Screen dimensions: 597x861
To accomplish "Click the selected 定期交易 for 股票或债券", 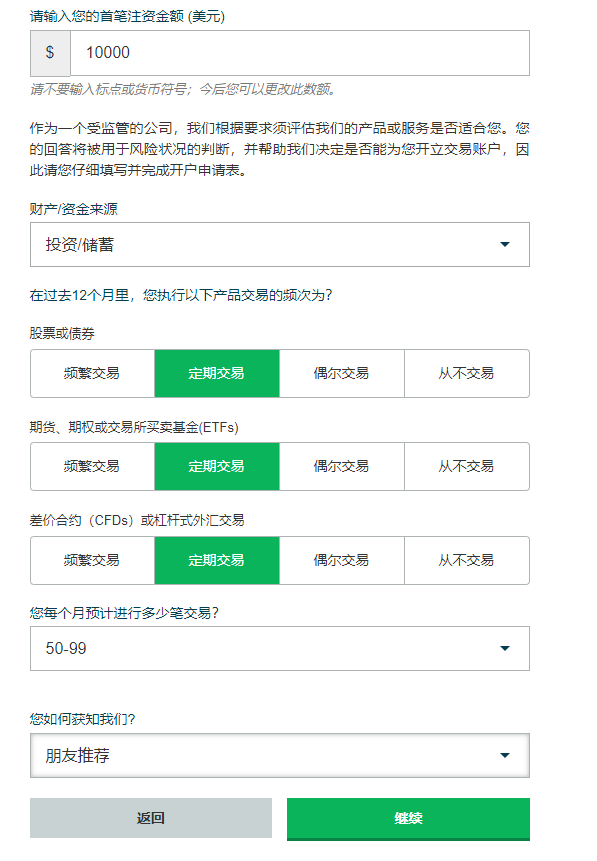I will coord(216,373).
